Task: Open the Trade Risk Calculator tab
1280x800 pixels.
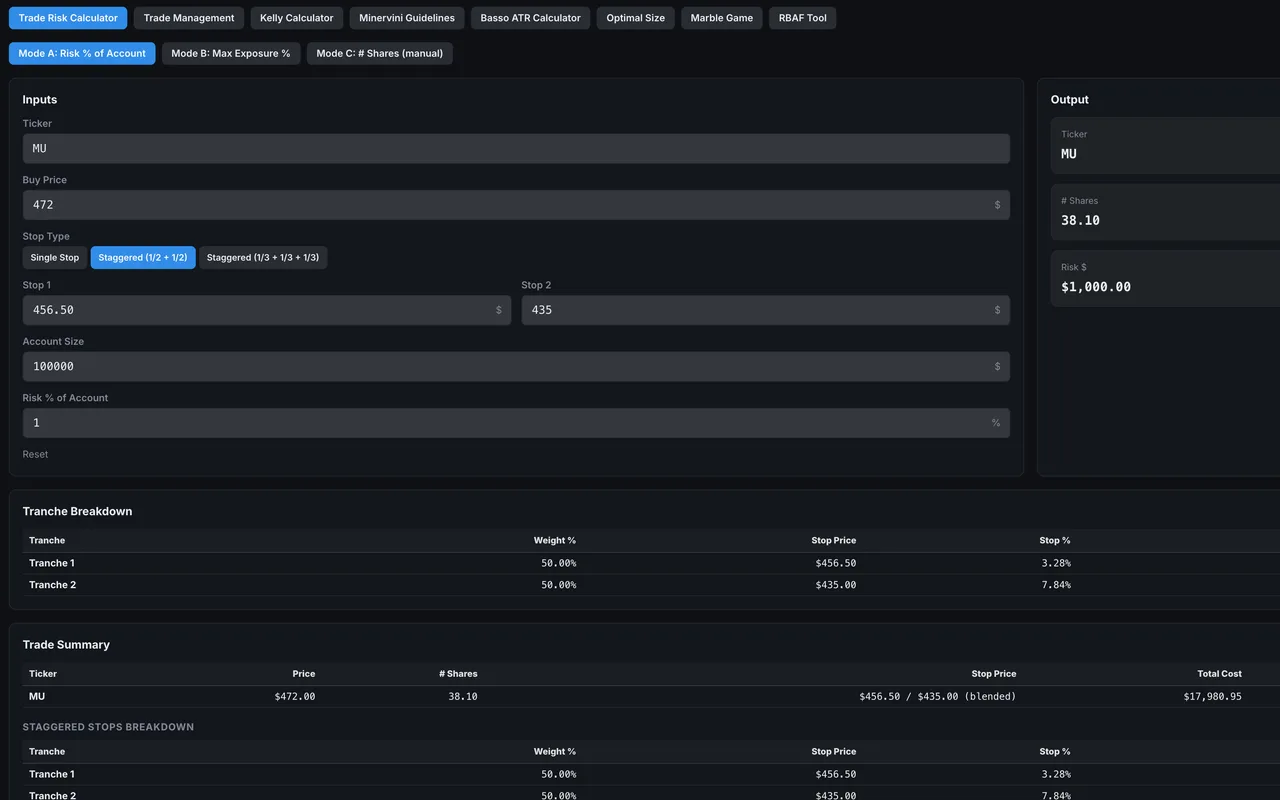Action: [x=68, y=18]
